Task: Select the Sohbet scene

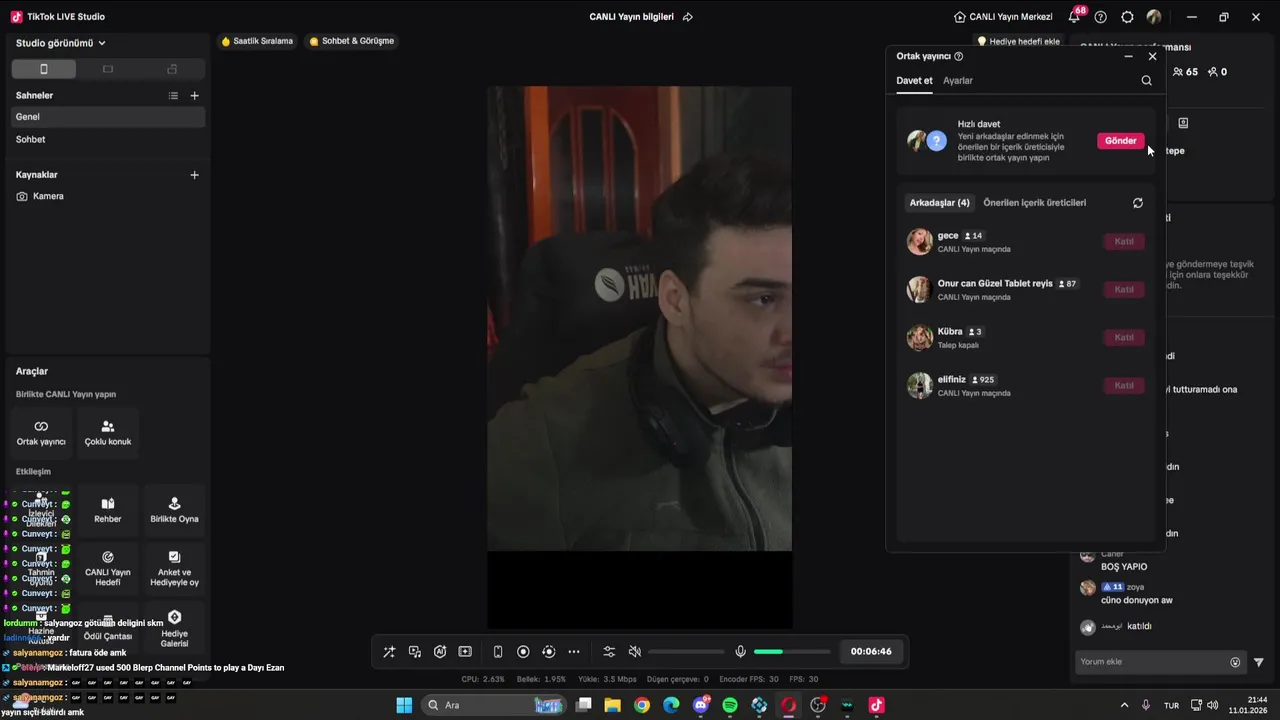Action: tap(107, 140)
